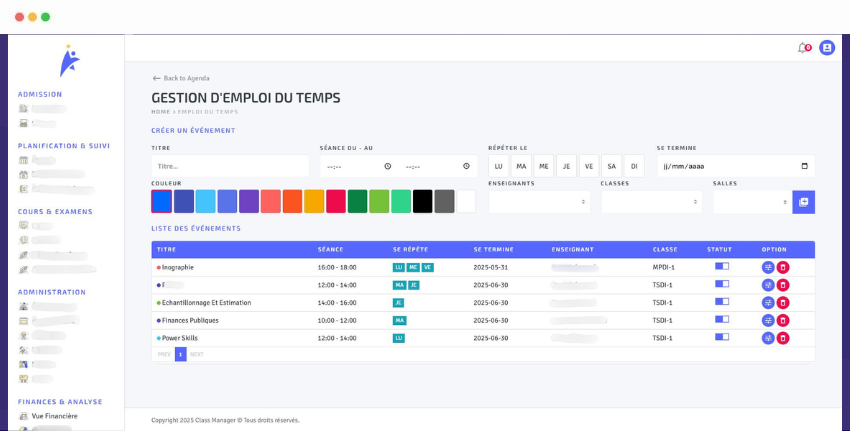Select SA repeat day button
Image resolution: width=850 pixels, height=431 pixels.
pyautogui.click(x=611, y=166)
